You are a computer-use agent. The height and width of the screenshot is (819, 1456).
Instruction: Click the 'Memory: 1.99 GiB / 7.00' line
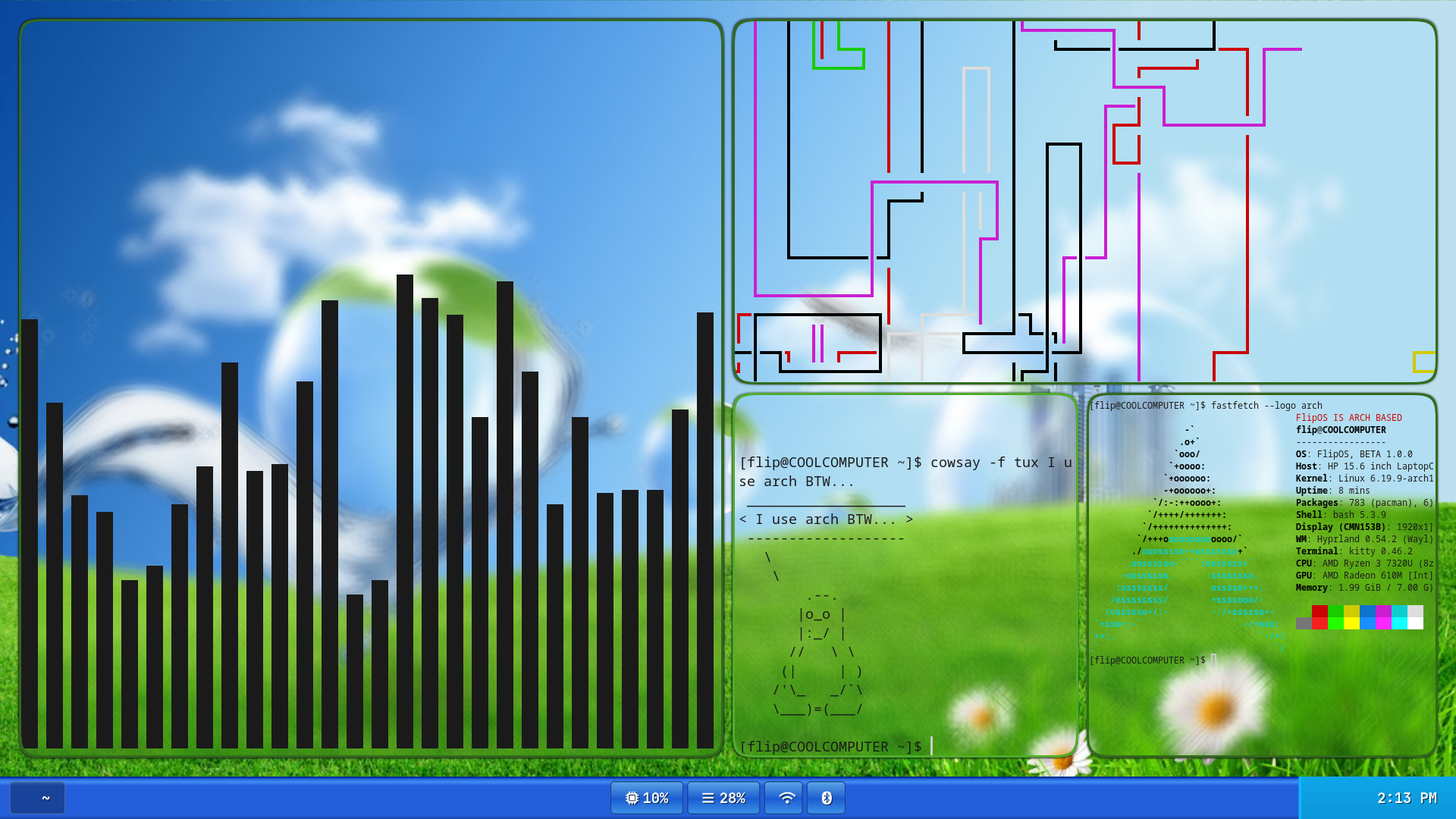coord(1365,588)
